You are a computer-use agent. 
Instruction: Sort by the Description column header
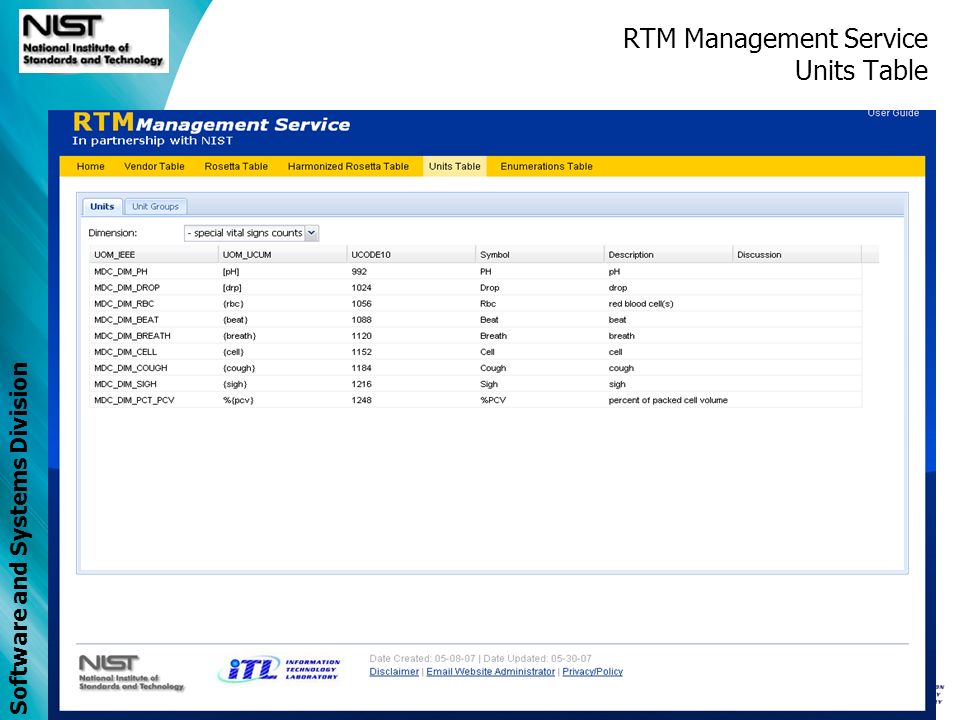click(668, 255)
